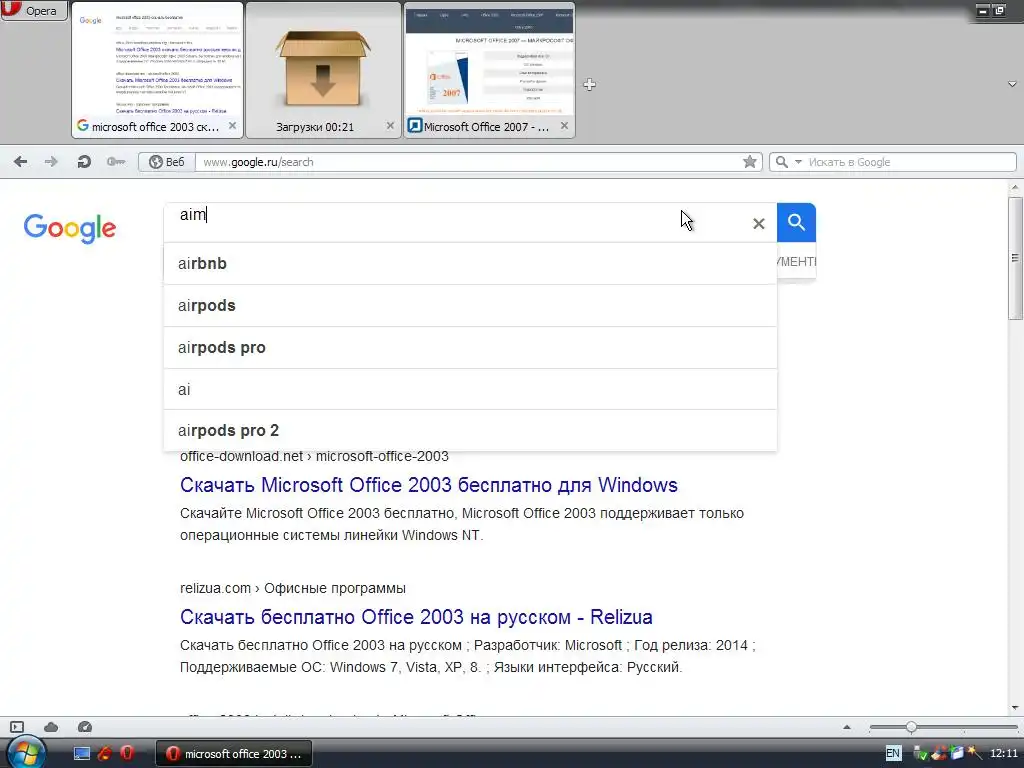Close the Загрузки downloads tab

(390, 126)
